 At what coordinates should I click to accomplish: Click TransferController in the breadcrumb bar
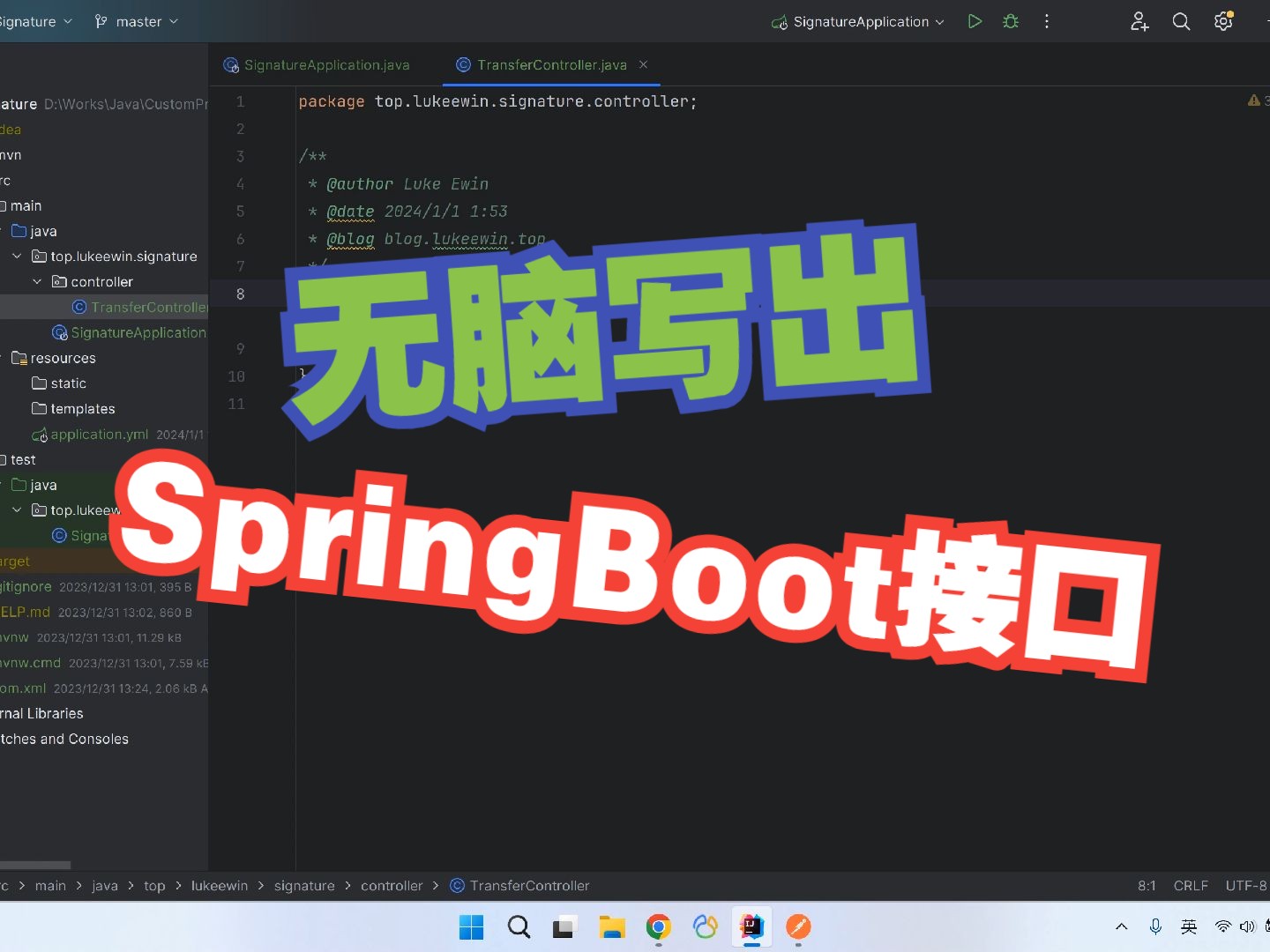(x=519, y=886)
